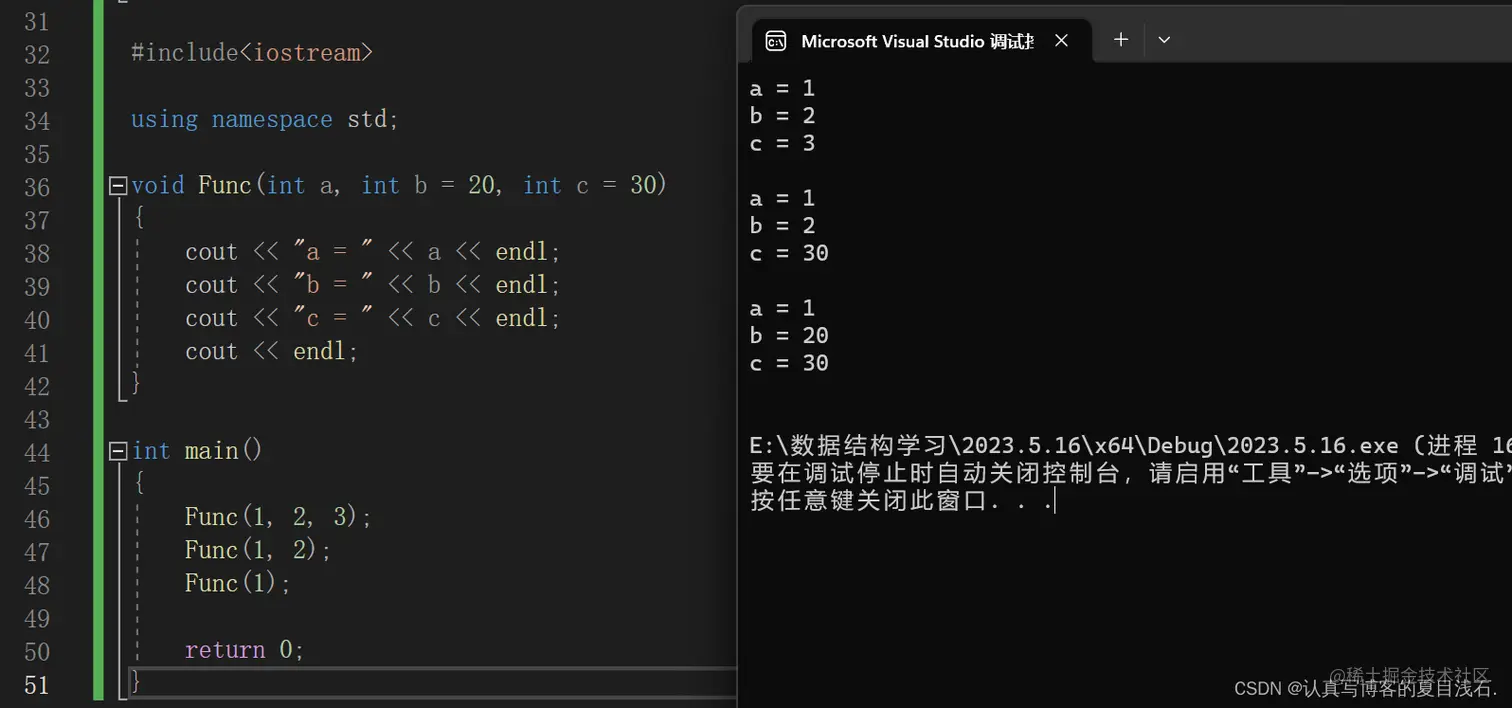Viewport: 1512px width, 708px height.
Task: Click the 'int b = 20' parameter
Action: tap(428, 186)
